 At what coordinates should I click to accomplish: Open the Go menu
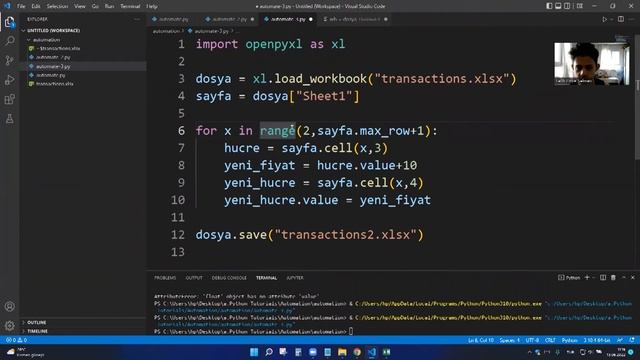(x=95, y=6)
